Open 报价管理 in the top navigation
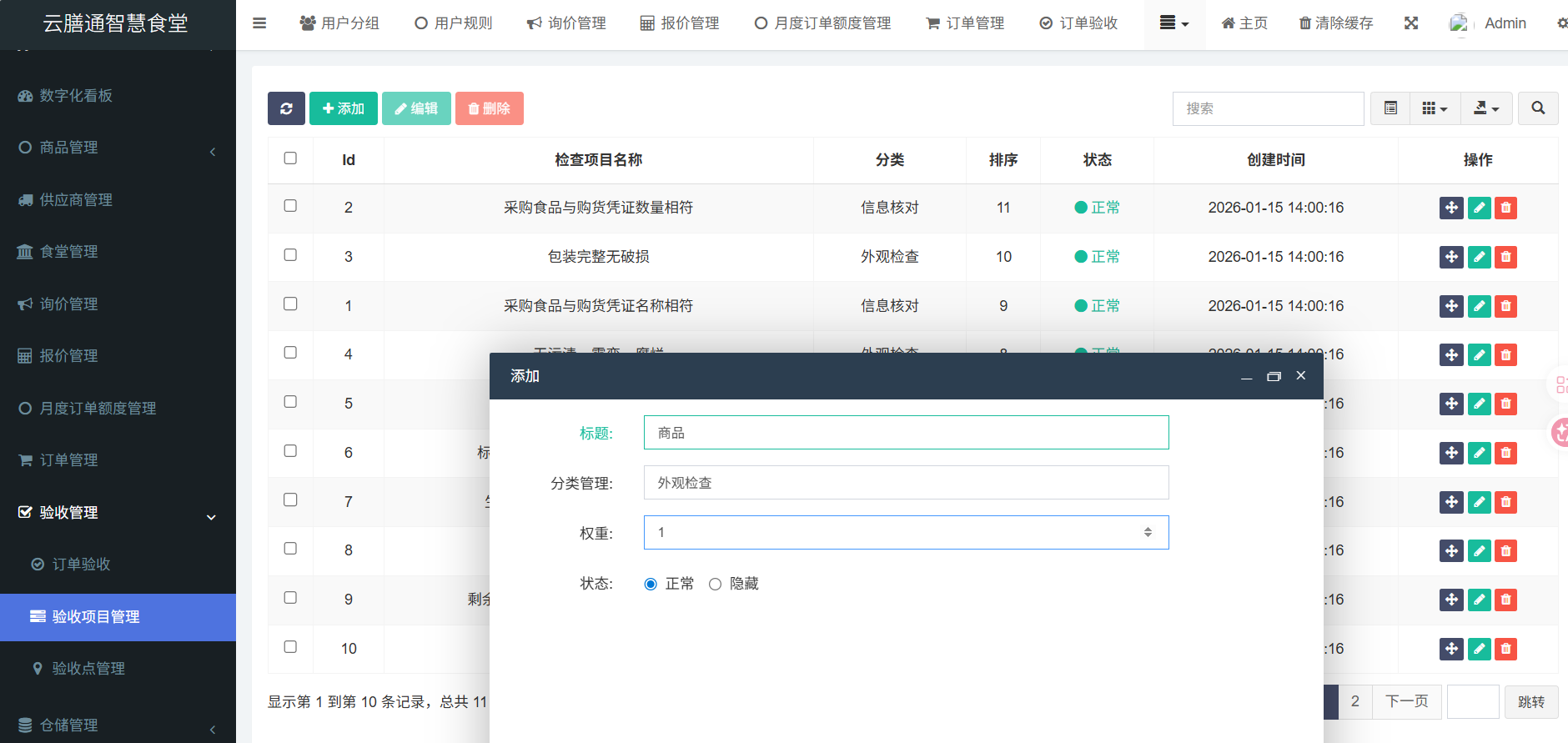 point(679,23)
